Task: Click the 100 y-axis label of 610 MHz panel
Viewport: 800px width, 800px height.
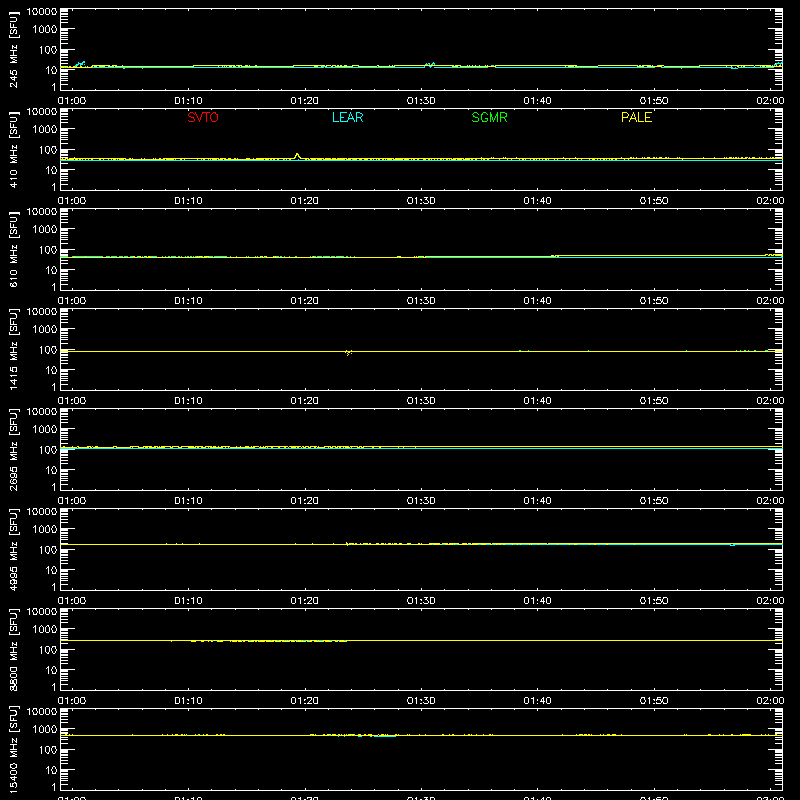Action: click(48, 250)
